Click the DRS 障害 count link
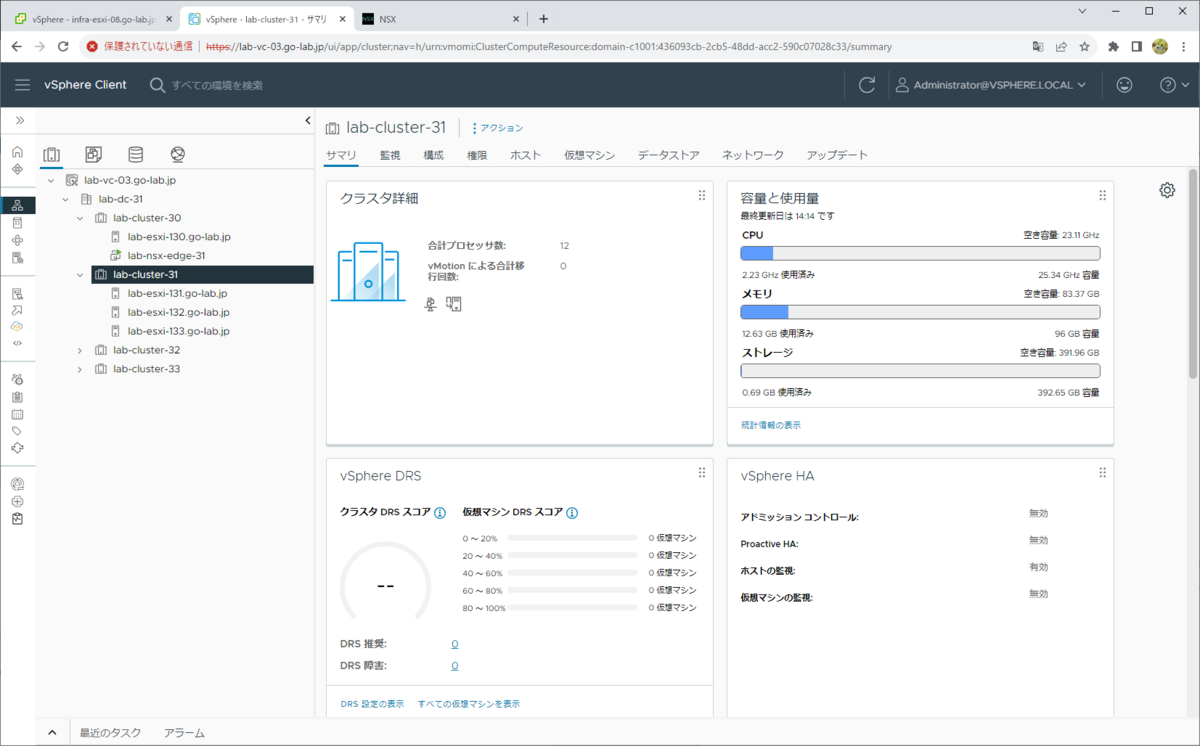 [x=455, y=666]
